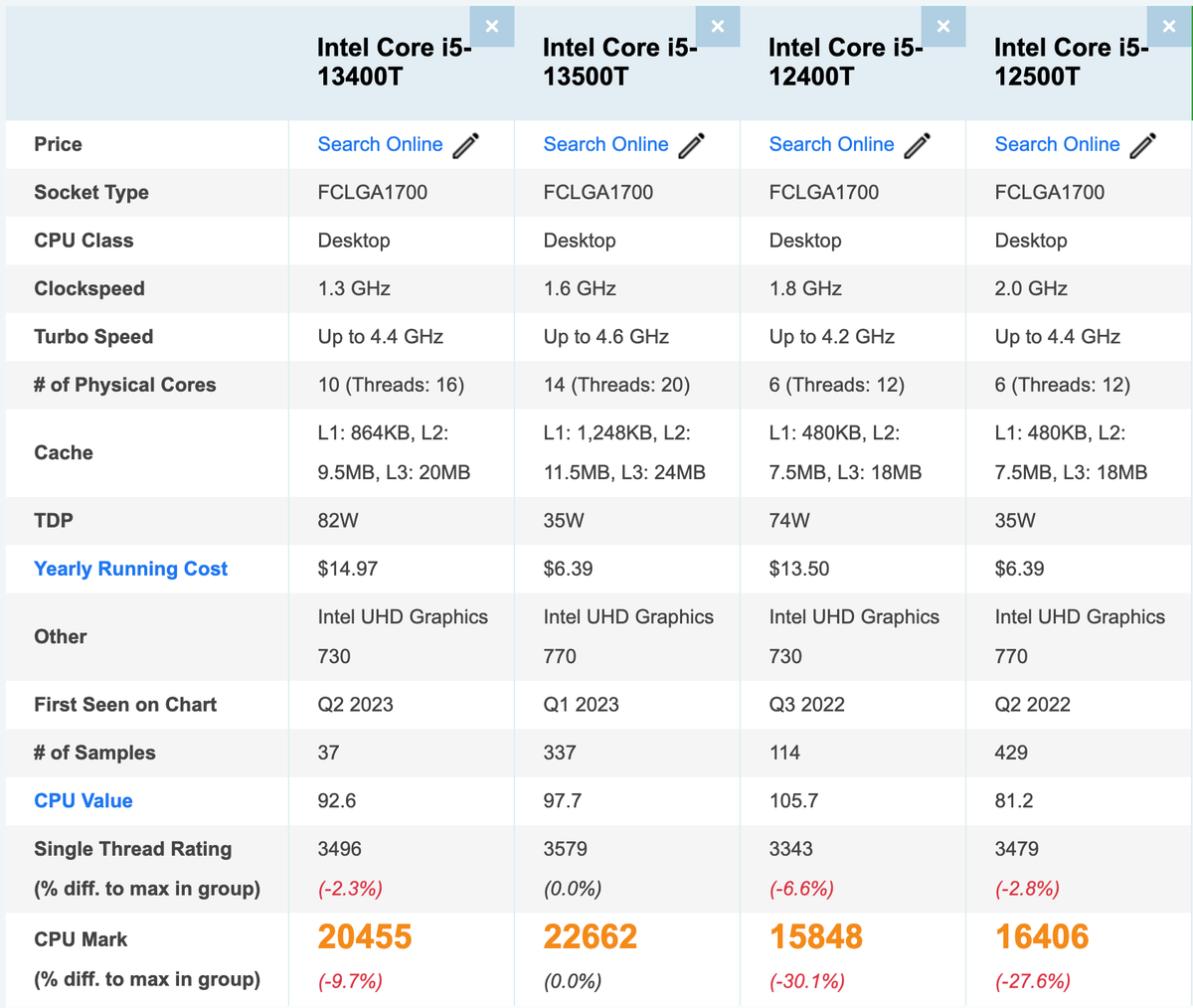Open Search Online link for i5-13500T
Viewport: 1193px width, 1008px height.
pyautogui.click(x=605, y=145)
